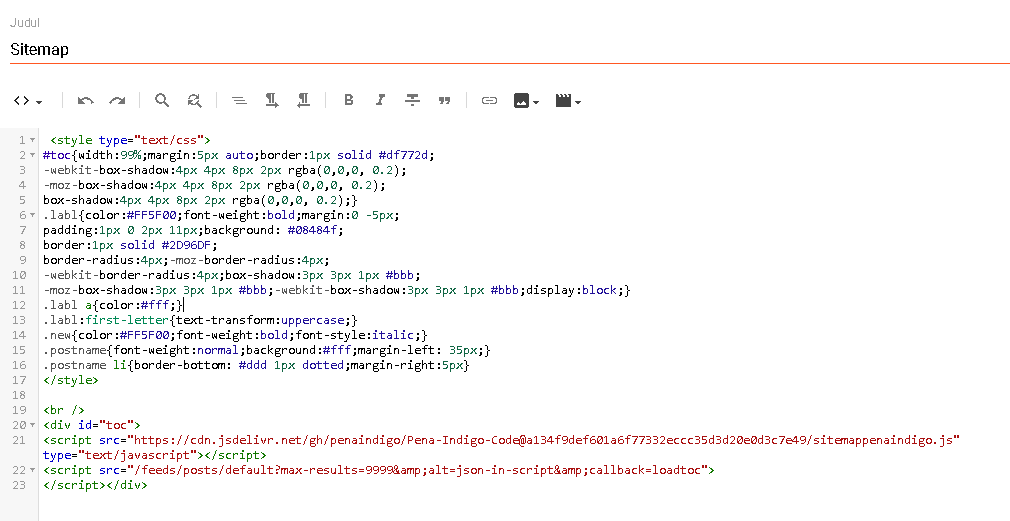Click 'text-transform:uppercase' on line 13
Viewport: 1010px width, 521px height.
click(x=261, y=320)
